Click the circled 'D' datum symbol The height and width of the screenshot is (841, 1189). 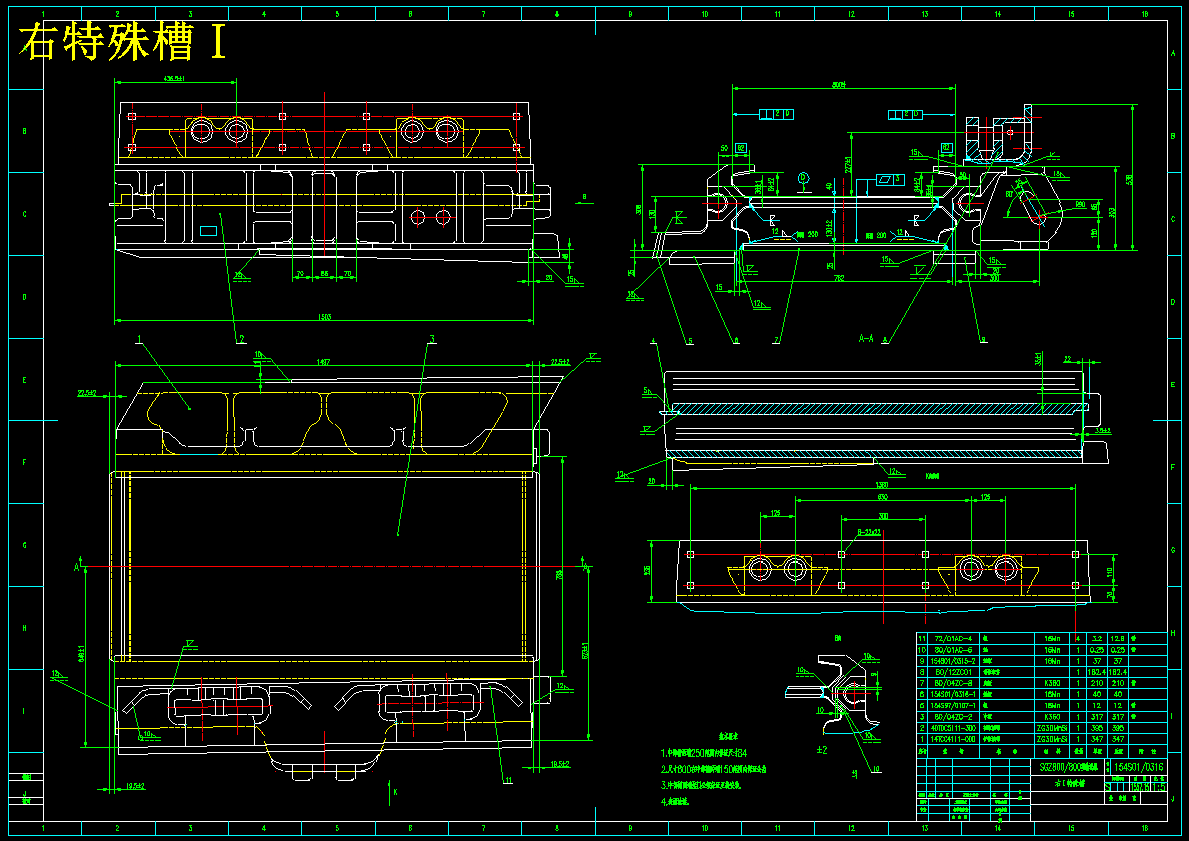(803, 178)
